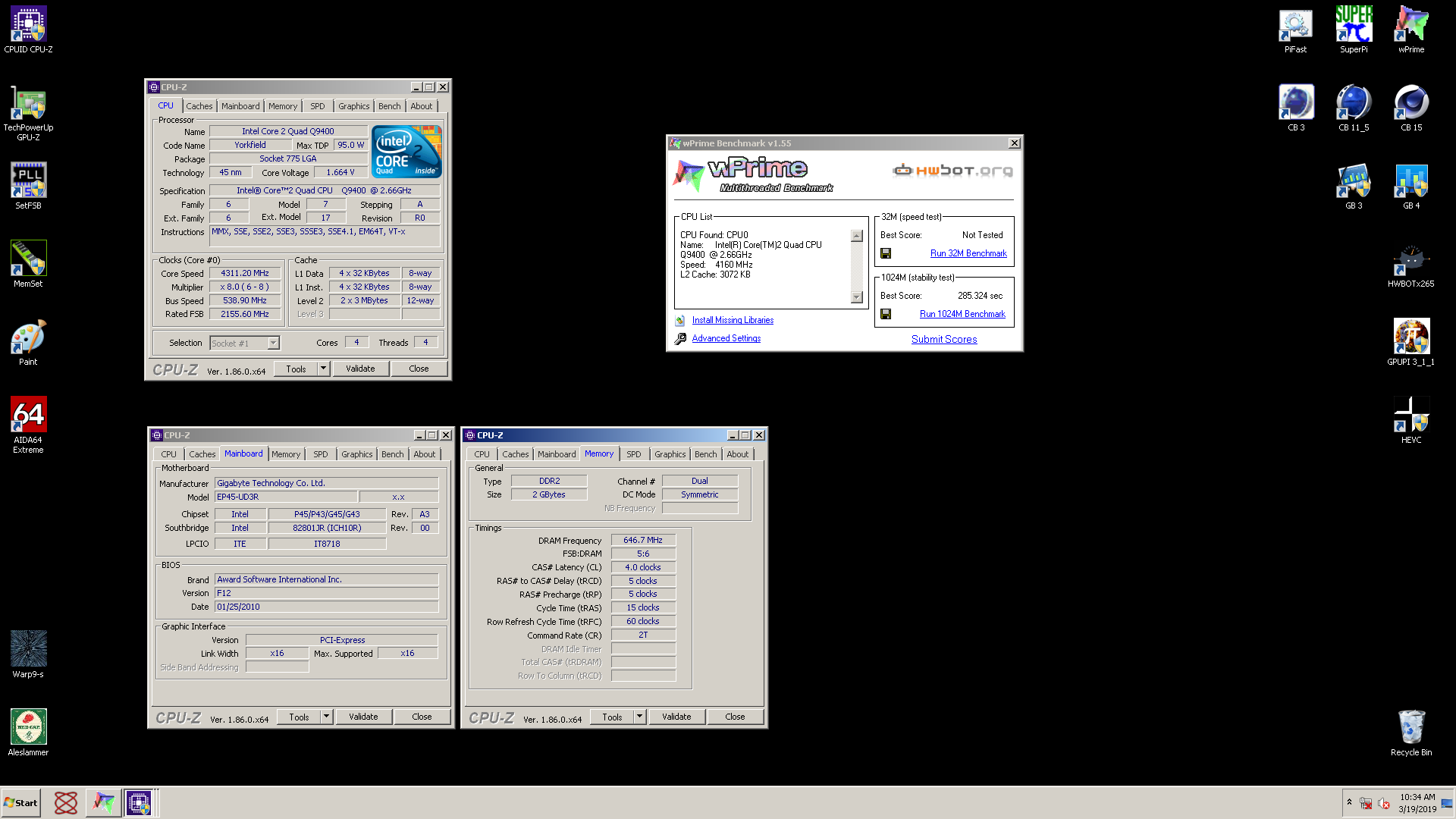Open About tab in Memory CPU-Z window
This screenshot has width=1456, height=819.
(x=738, y=454)
